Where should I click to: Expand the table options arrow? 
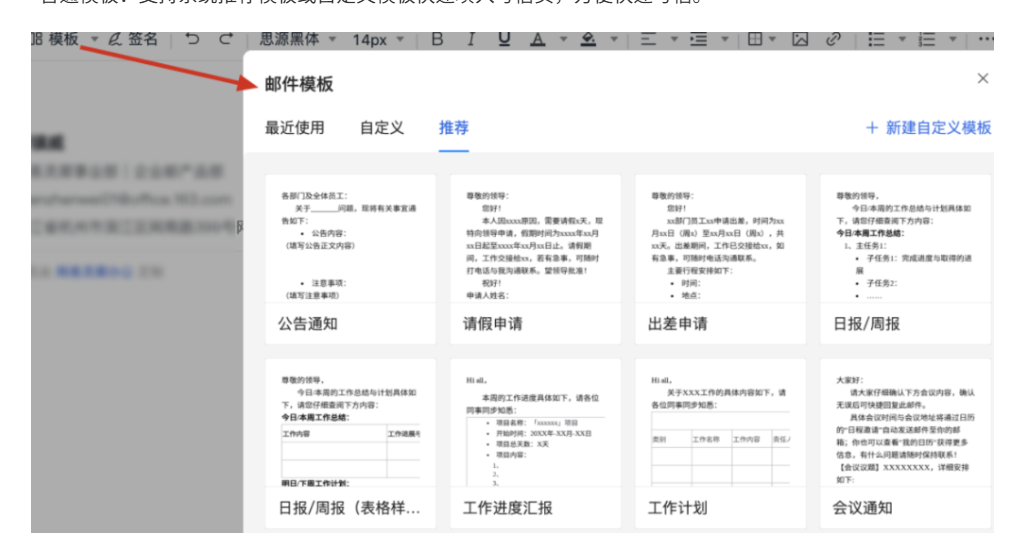(772, 40)
